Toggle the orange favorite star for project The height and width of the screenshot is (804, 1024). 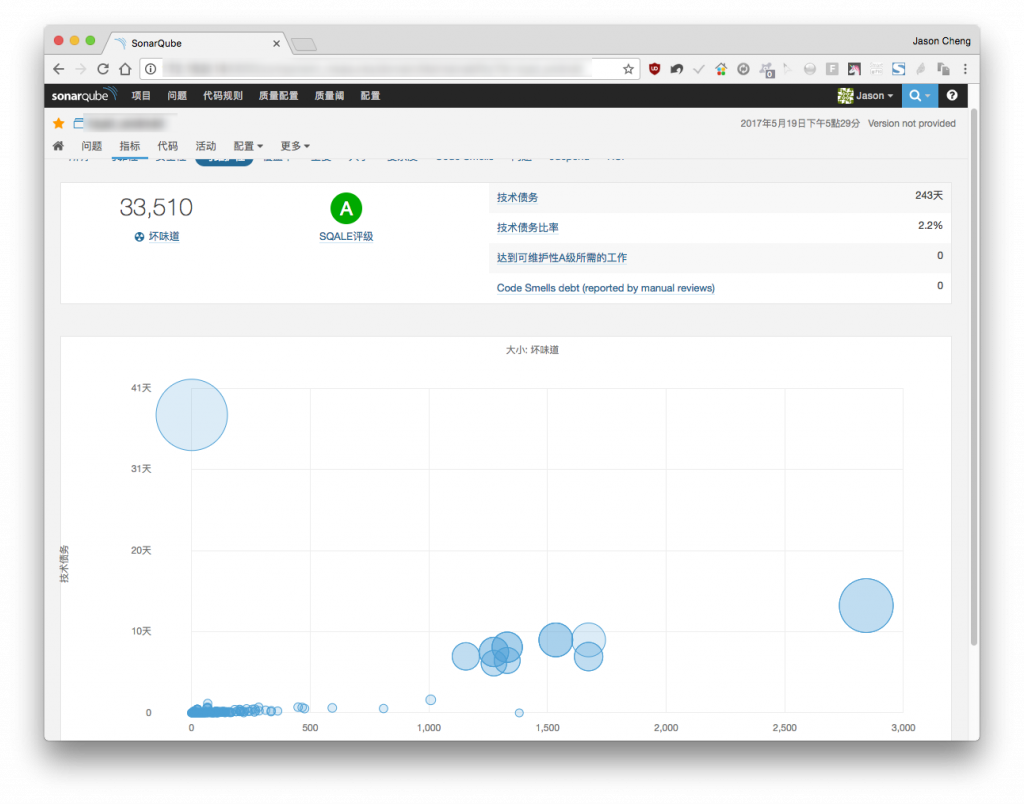pyautogui.click(x=59, y=123)
